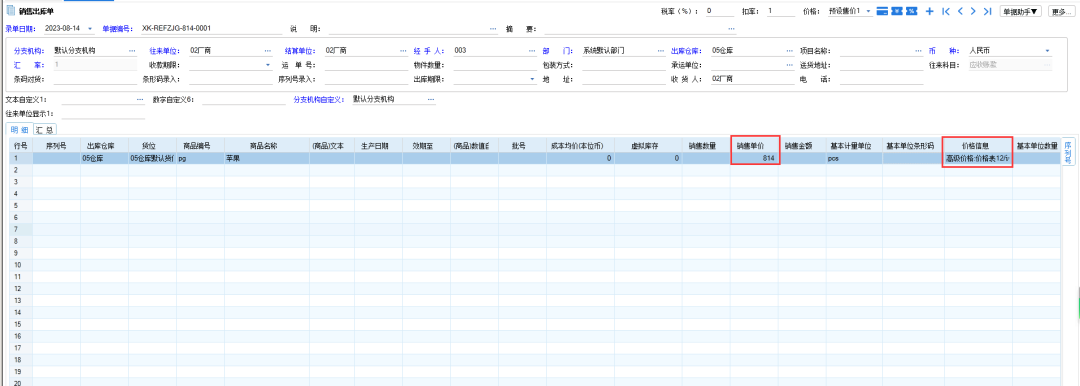The width and height of the screenshot is (1080, 386).
Task: Jump to first record arrow icon
Action: [x=946, y=11]
